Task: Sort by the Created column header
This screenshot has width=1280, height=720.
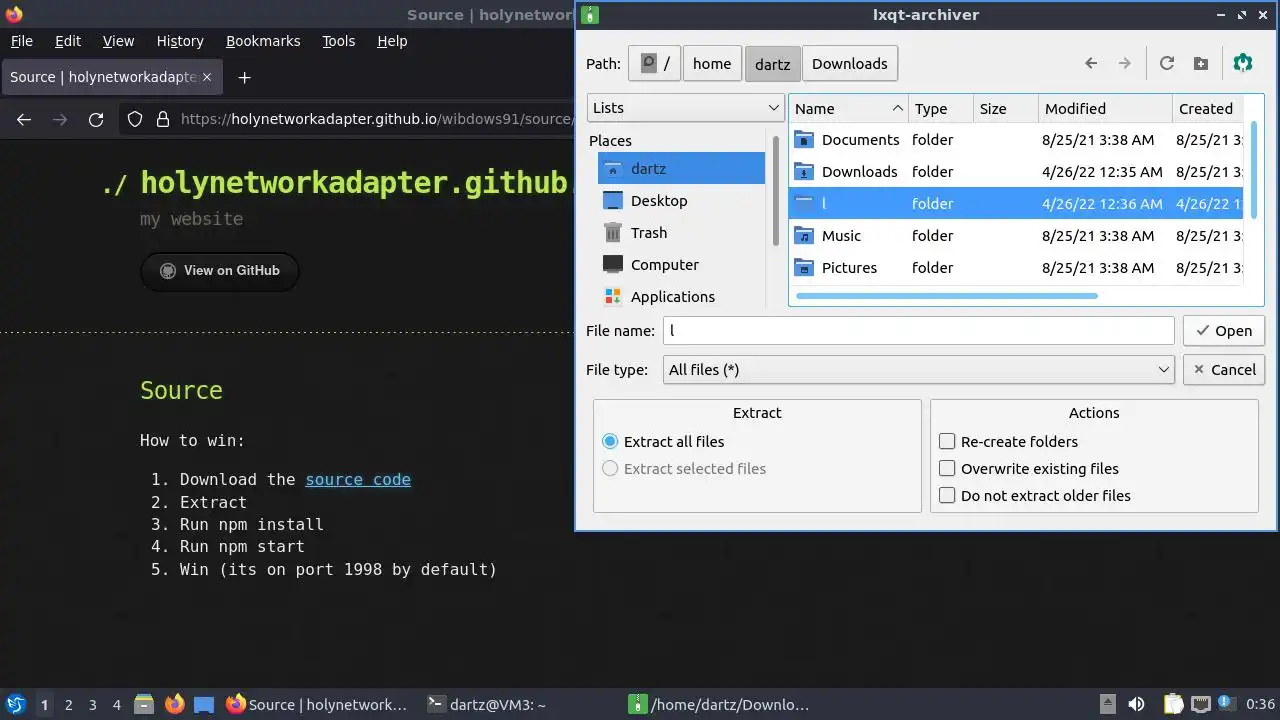Action: pyautogui.click(x=1208, y=108)
